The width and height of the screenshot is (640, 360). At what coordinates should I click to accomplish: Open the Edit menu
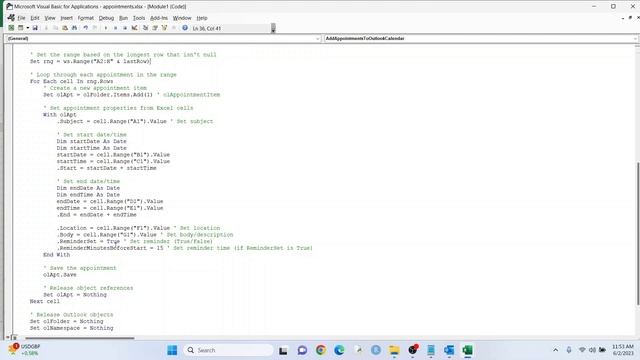tap(35, 18)
